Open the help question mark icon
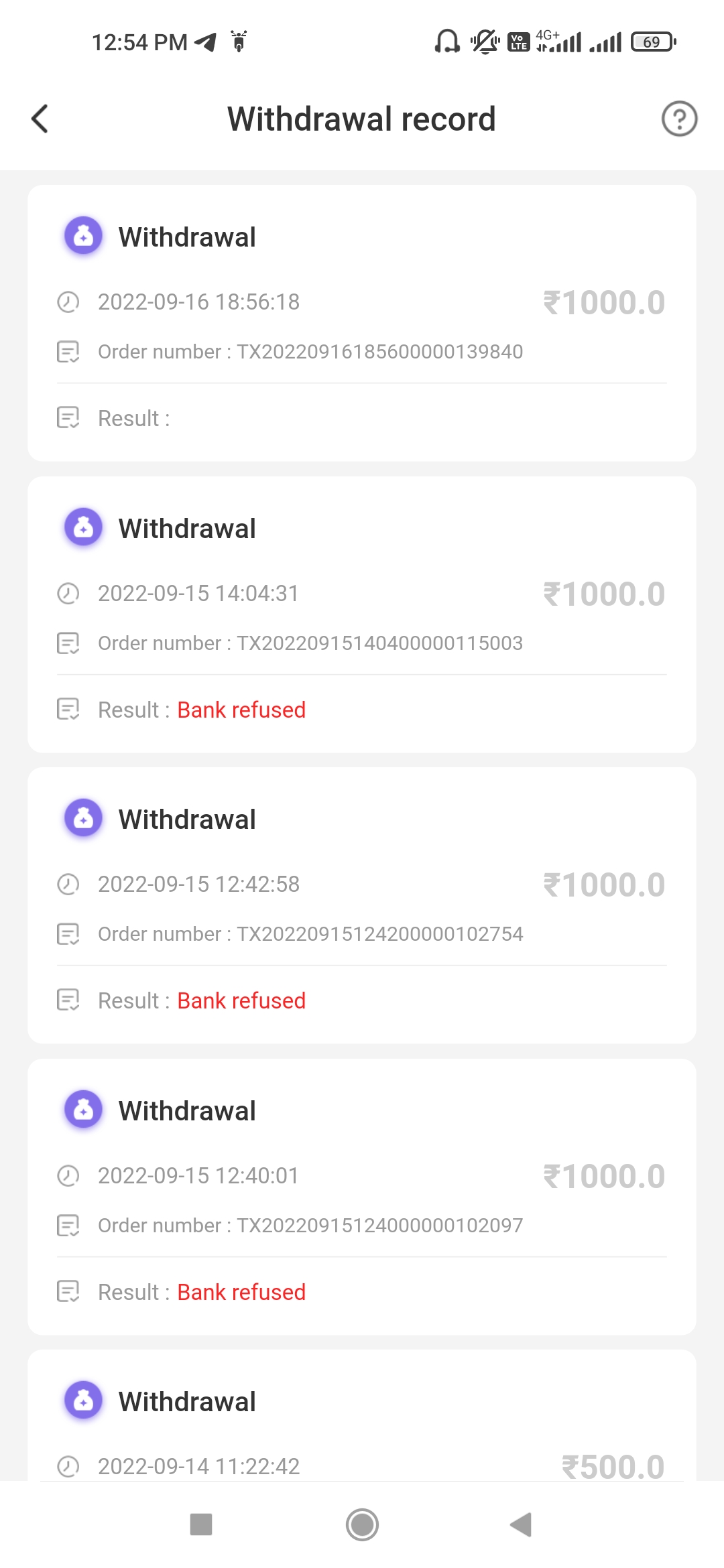724x1568 pixels. pos(679,119)
